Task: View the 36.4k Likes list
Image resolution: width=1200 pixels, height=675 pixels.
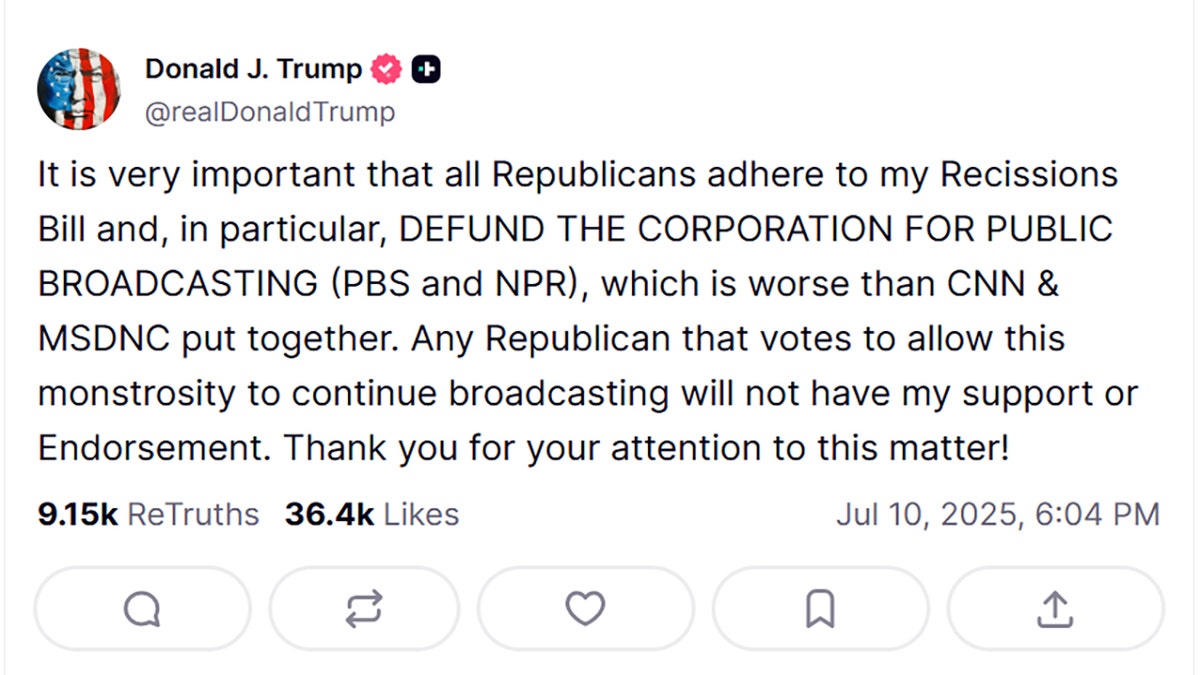Action: pos(372,515)
